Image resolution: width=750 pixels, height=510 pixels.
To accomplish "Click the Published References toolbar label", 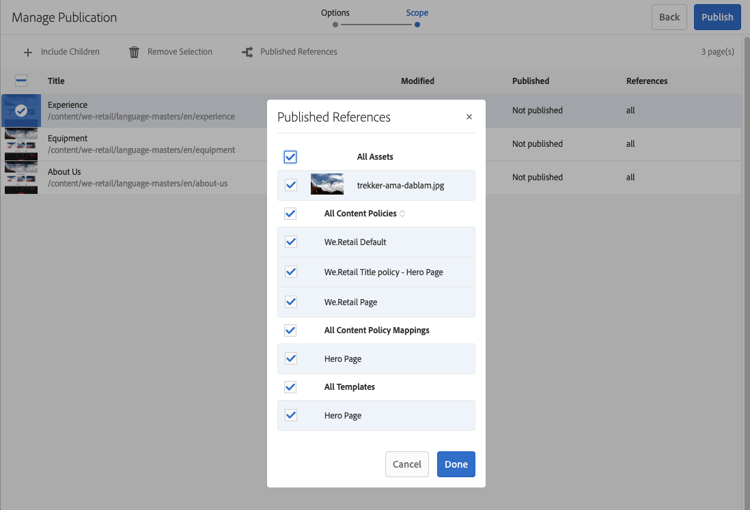I will 298,52.
